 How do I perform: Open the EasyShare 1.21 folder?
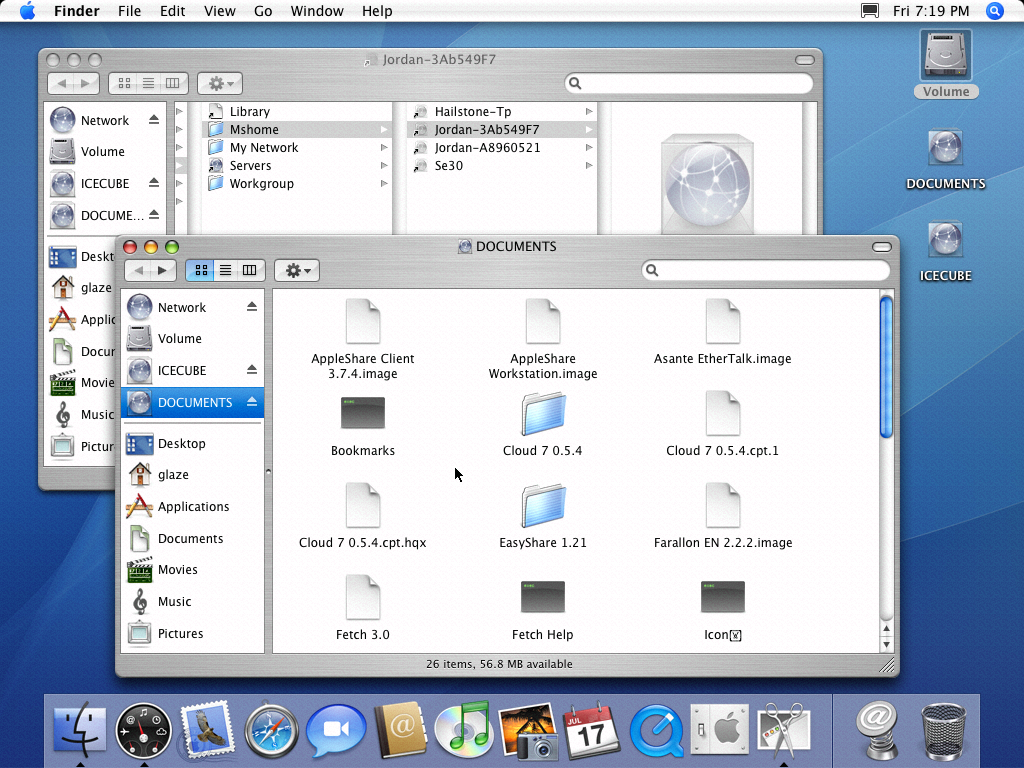point(543,505)
